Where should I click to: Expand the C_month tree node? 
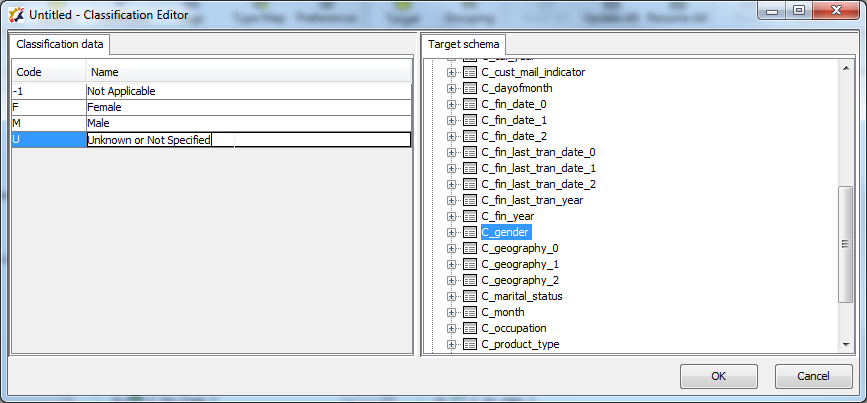click(452, 312)
